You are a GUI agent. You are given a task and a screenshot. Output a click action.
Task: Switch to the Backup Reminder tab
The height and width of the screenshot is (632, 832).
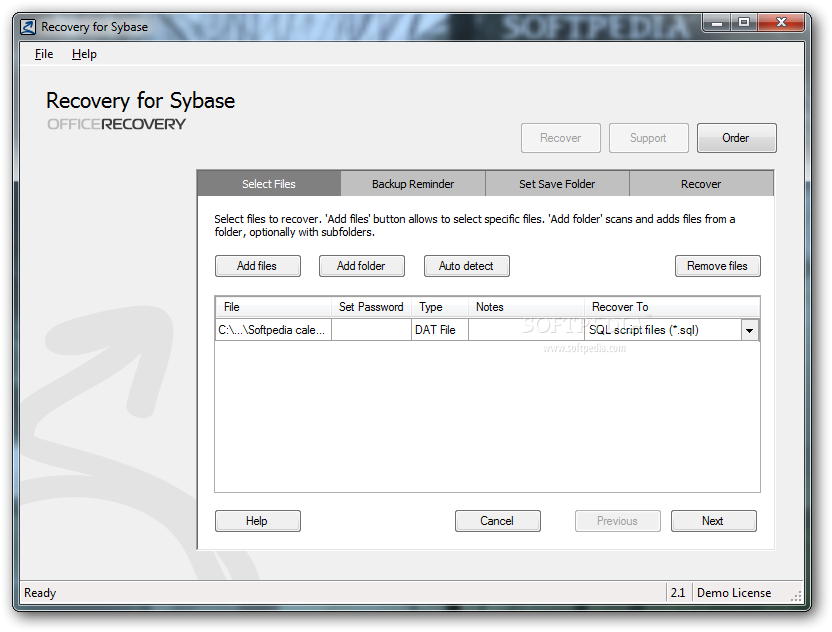413,184
